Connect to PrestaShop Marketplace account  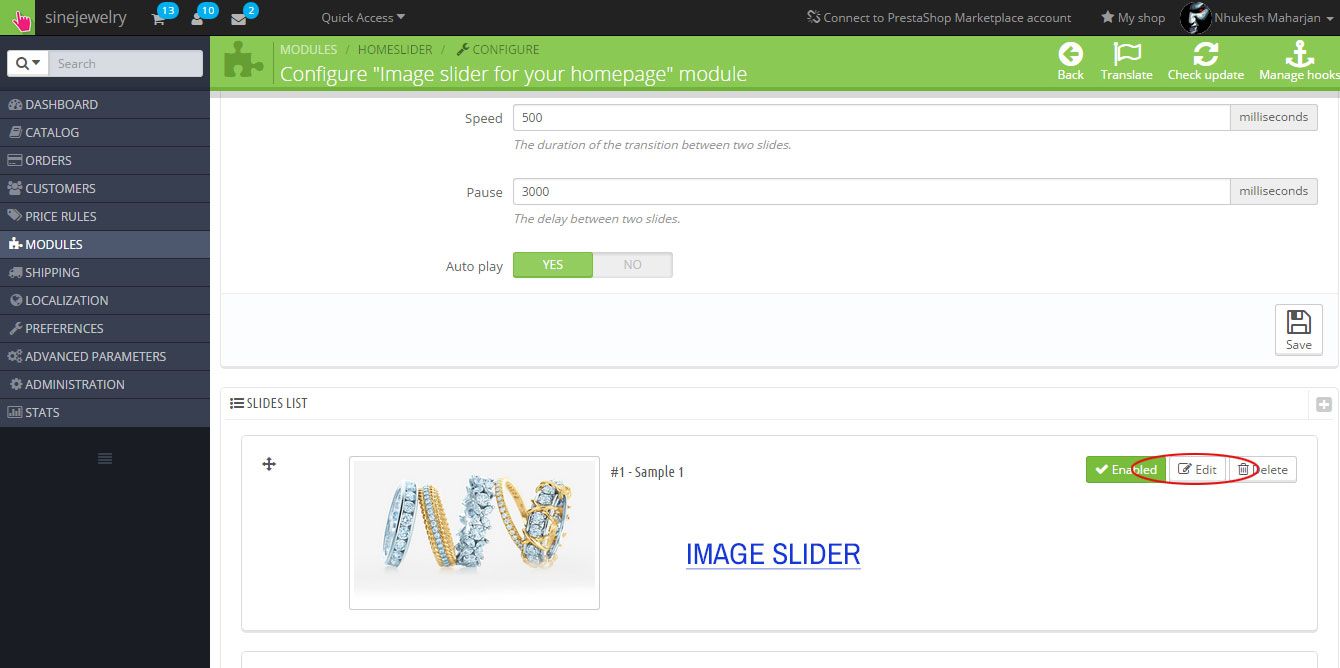[x=939, y=17]
